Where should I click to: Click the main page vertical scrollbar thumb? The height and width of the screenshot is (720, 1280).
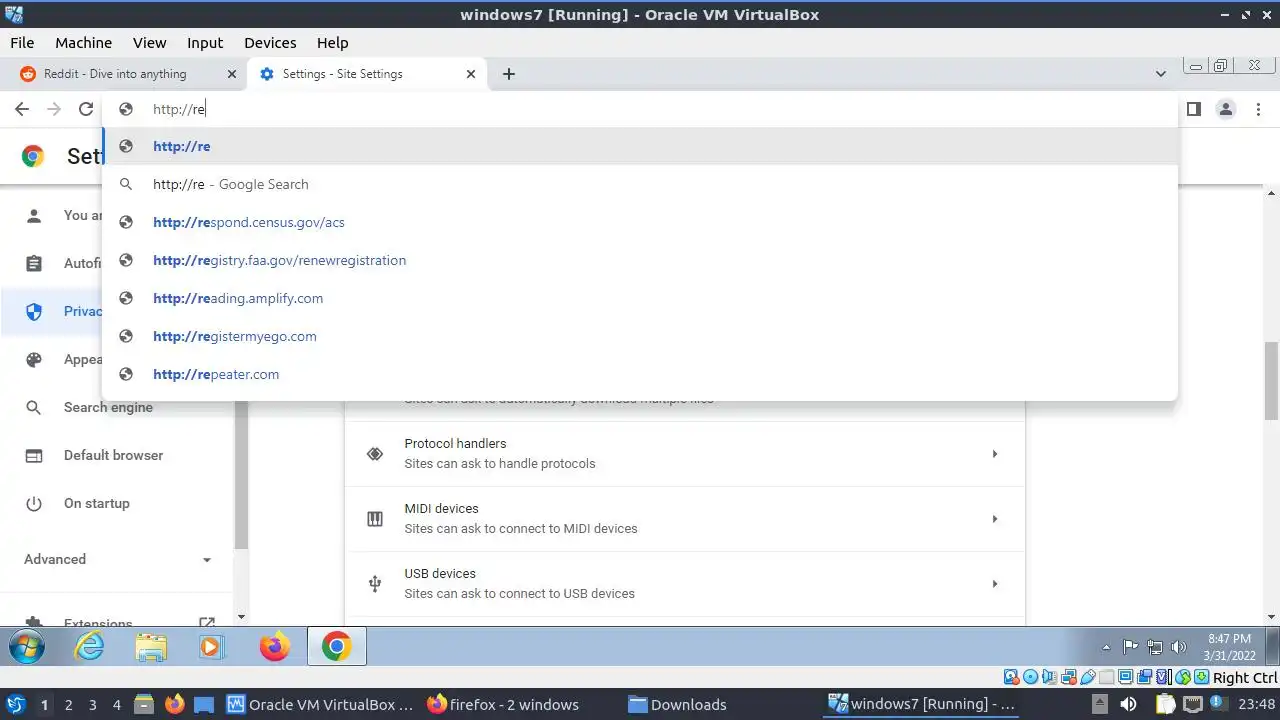click(1272, 380)
